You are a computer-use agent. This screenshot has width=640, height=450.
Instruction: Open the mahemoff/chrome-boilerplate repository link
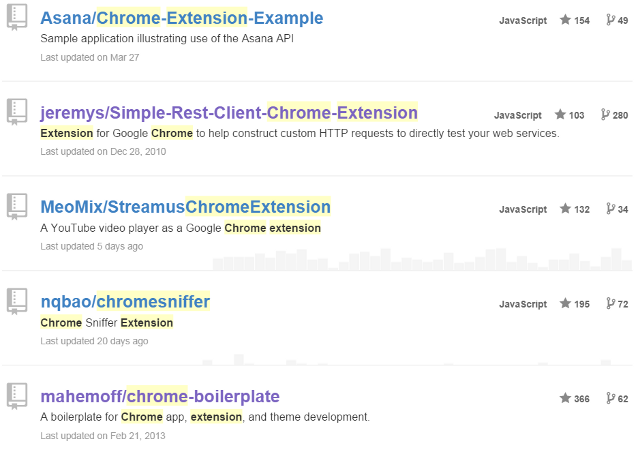pos(160,397)
